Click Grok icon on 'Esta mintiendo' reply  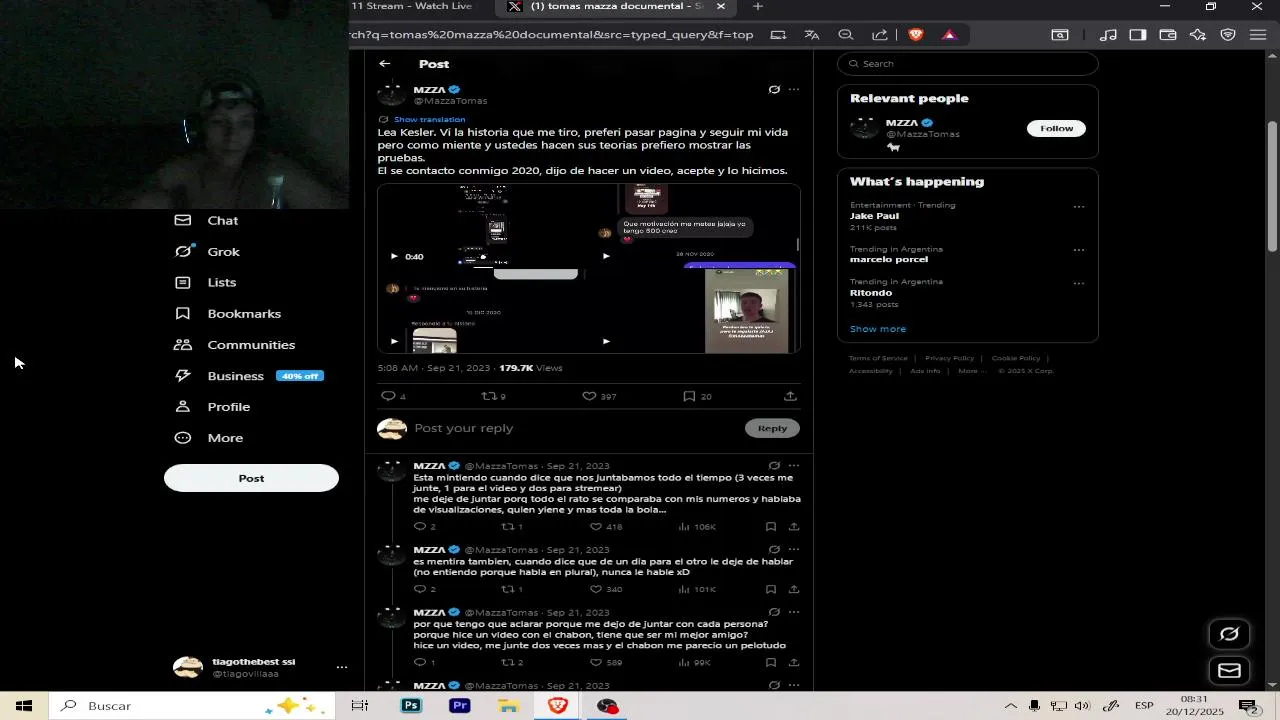click(x=774, y=466)
